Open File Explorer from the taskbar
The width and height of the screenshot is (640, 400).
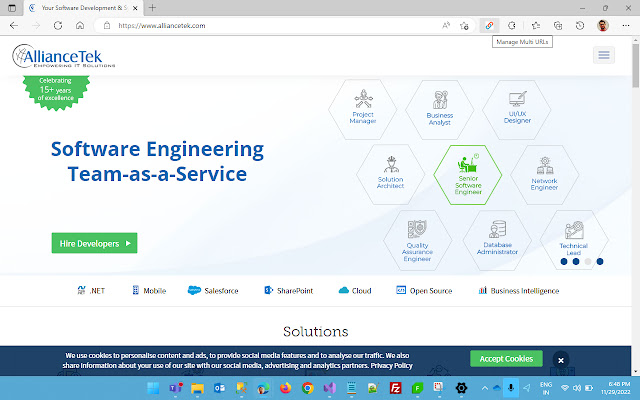(198, 388)
